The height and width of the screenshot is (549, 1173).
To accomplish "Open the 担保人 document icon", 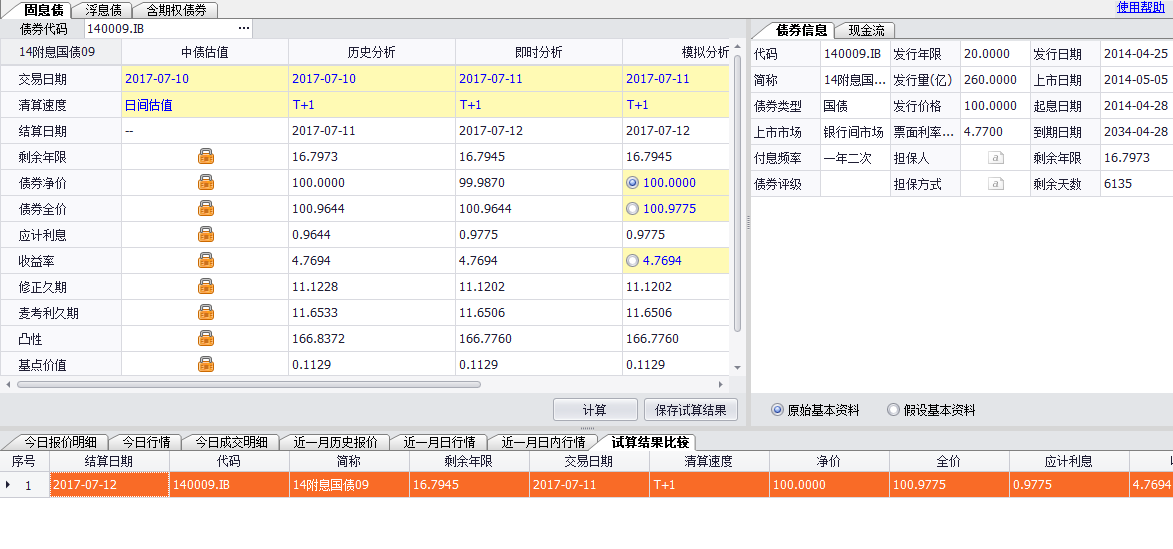I will tap(996, 158).
